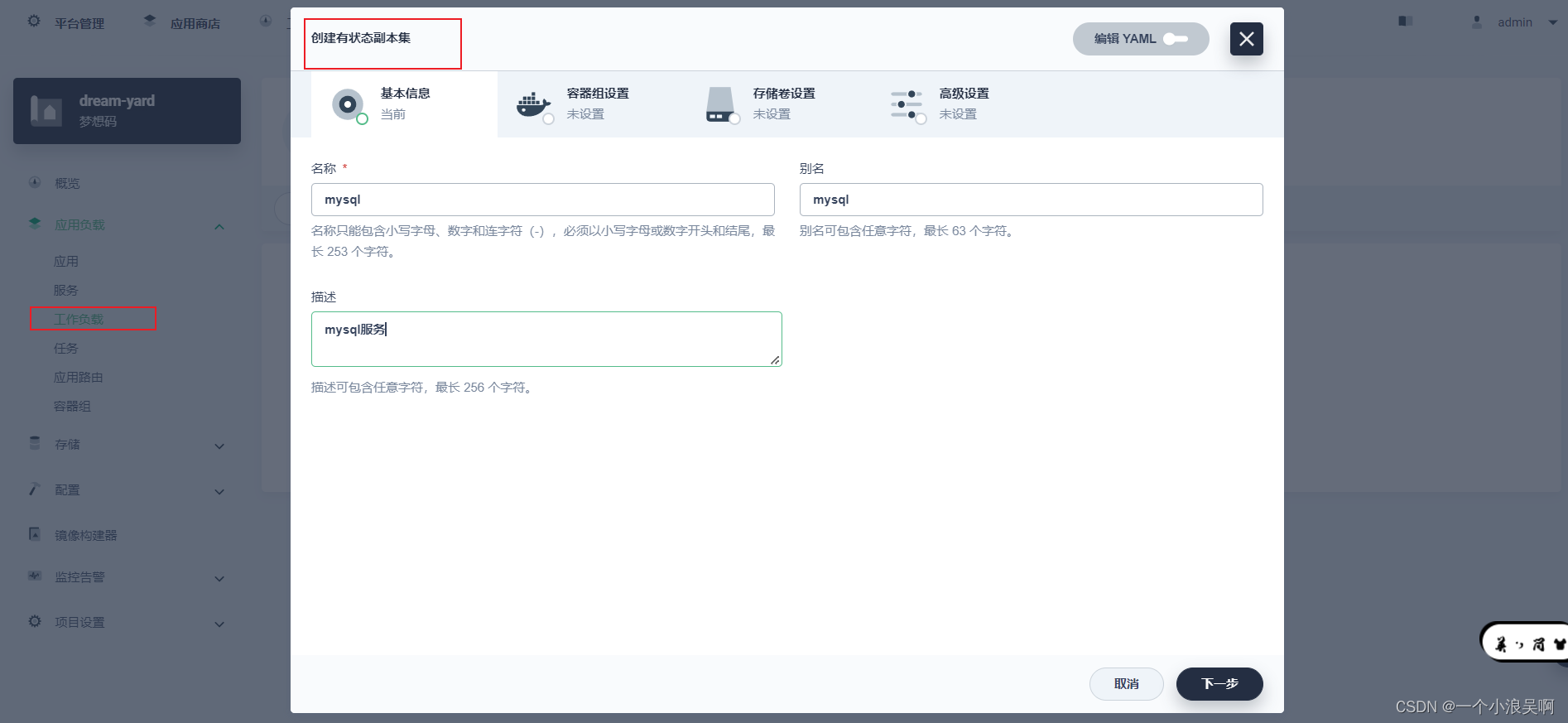The image size is (1568, 723).
Task: Switch to the 基本信息 step tab
Action: click(404, 104)
